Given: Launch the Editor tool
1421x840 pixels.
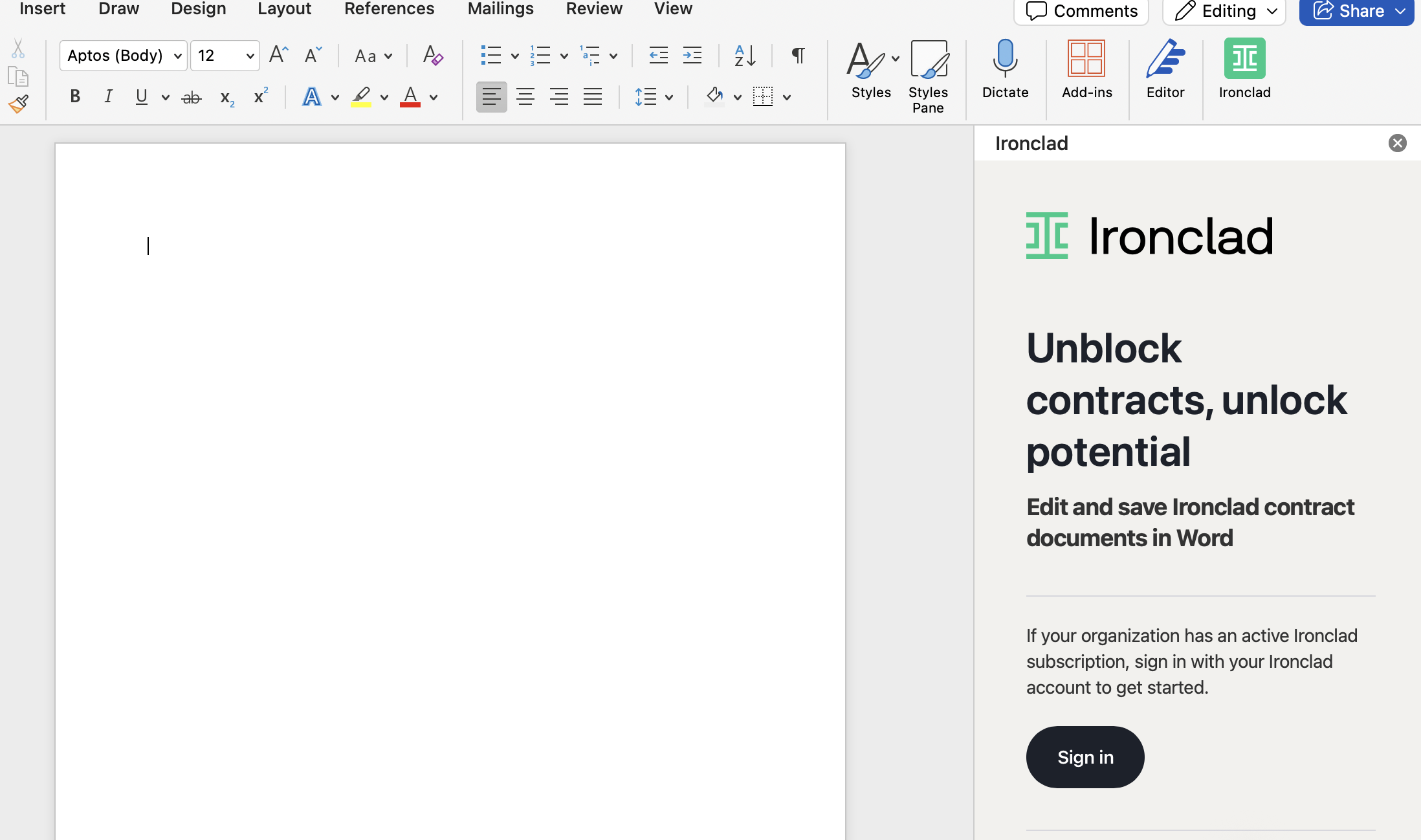Looking at the screenshot, I should click(x=1165, y=70).
